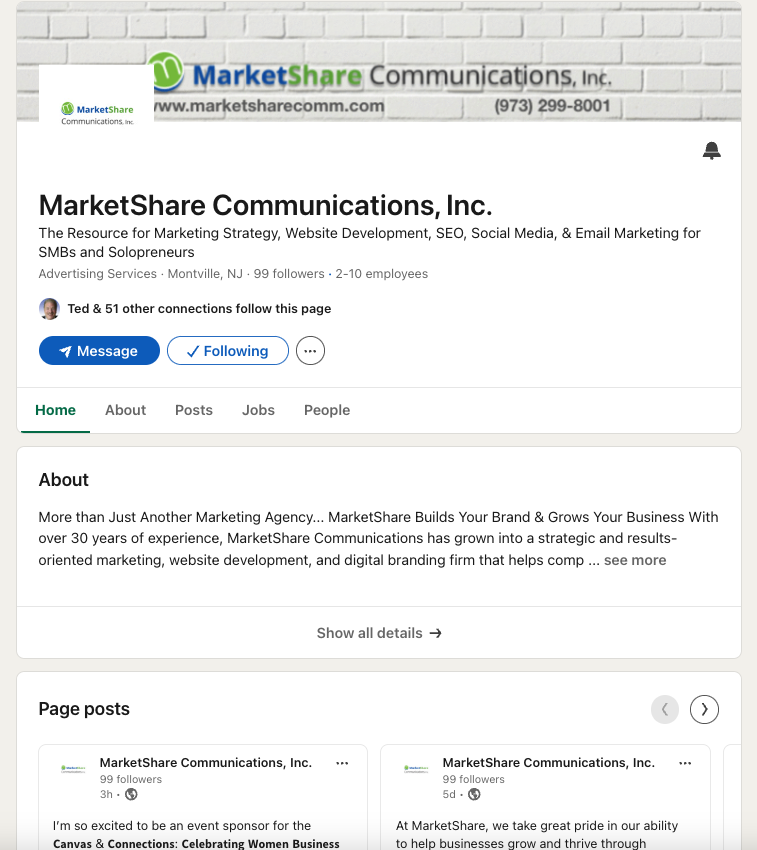Open Ted & 51 other connections link
The image size is (757, 850).
[x=199, y=308]
